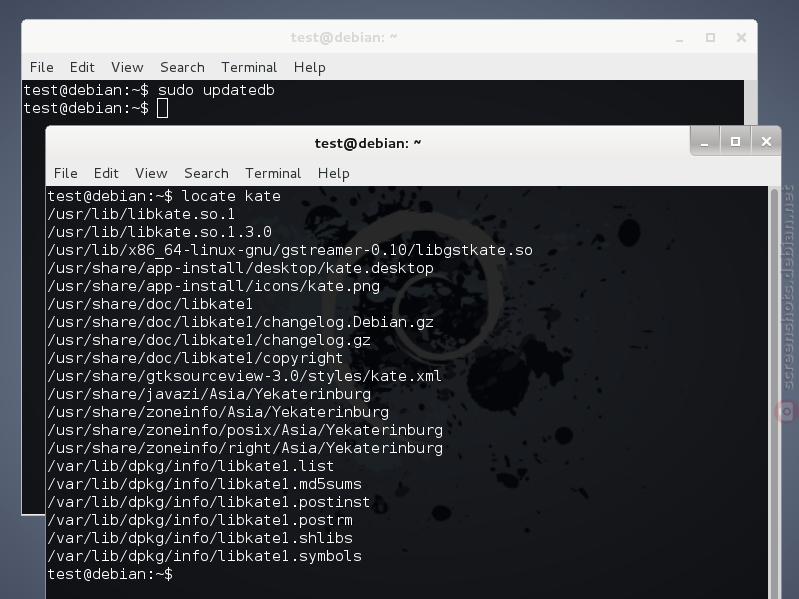Viewport: 799px width, 599px height.
Task: Minimize the background terminal window
Action: click(679, 38)
